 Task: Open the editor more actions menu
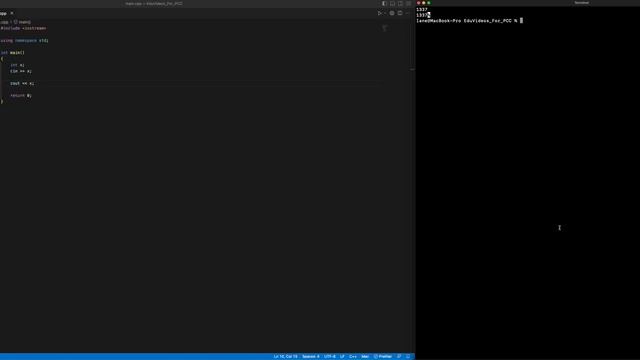tap(407, 13)
